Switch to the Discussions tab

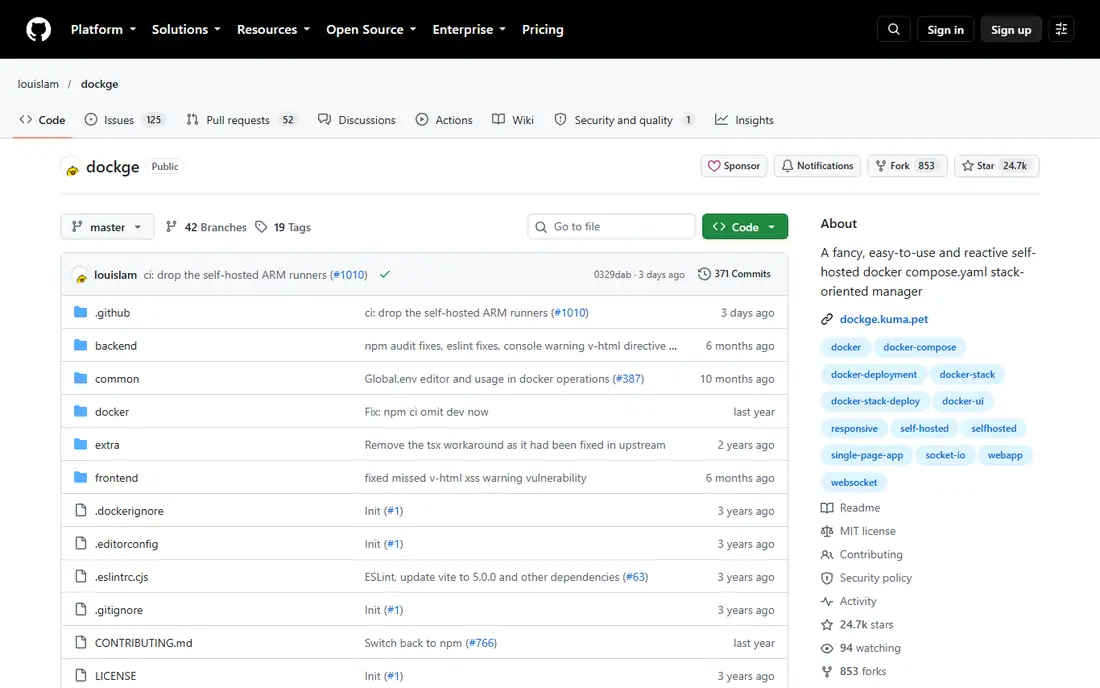(356, 120)
